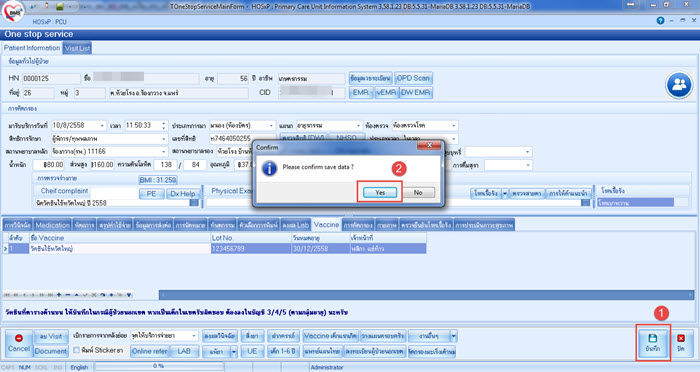Click the Document button
Screen dimensions: 700x372
pos(50,351)
